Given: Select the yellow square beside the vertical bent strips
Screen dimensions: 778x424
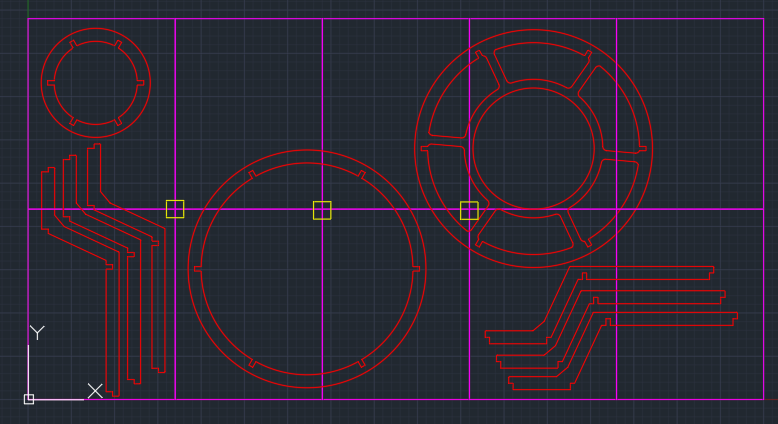Looking at the screenshot, I should [x=175, y=209].
